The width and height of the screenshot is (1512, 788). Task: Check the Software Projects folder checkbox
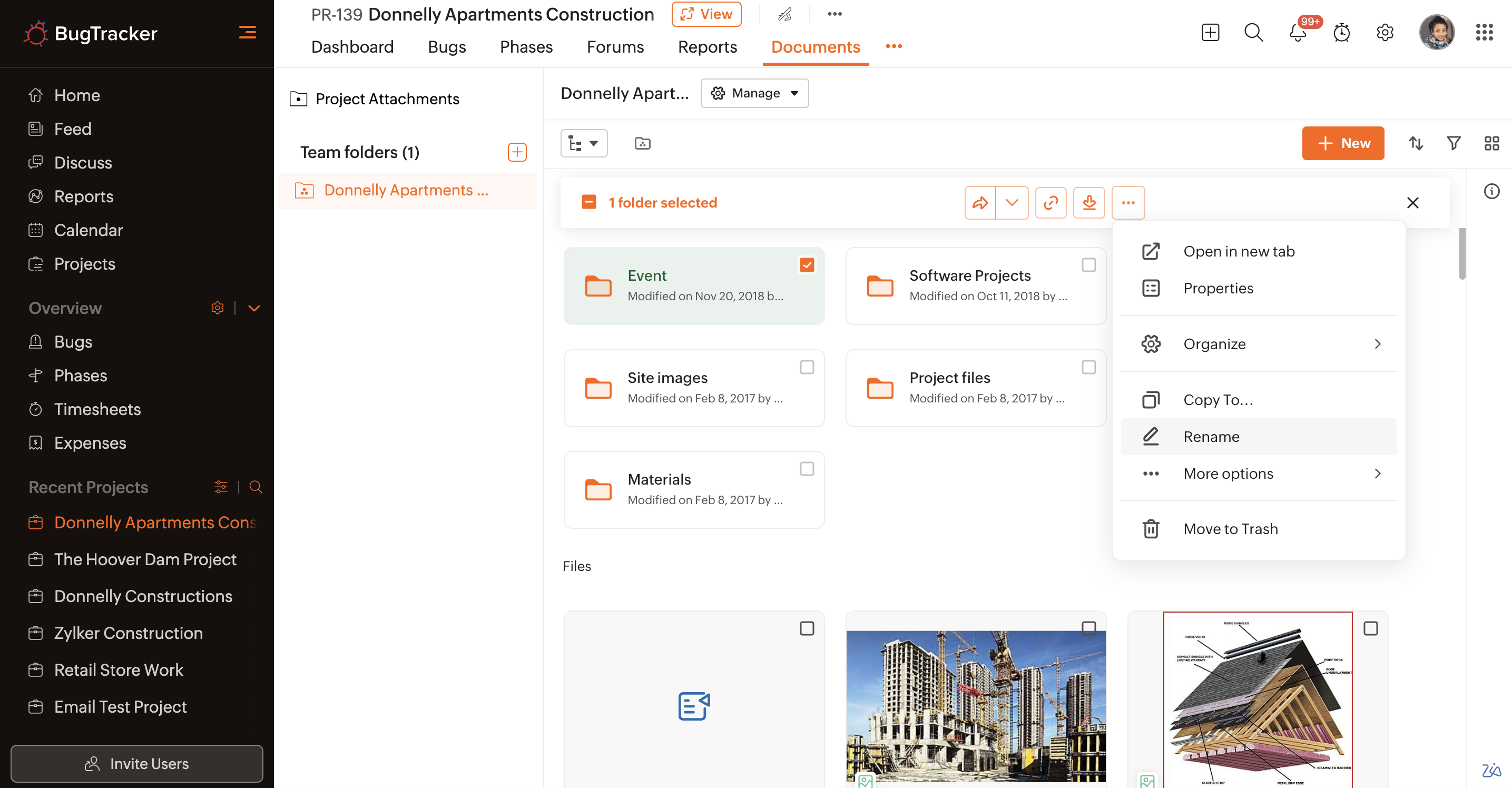[1088, 265]
